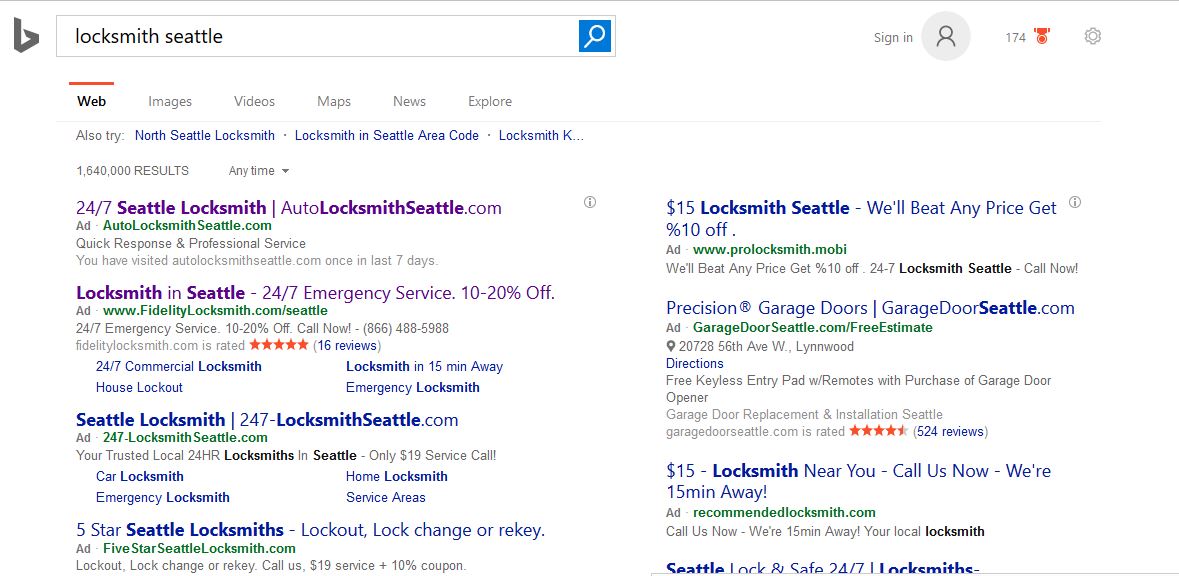
Task: Open 5 Star Seattle Locksmiths result
Action: coord(311,530)
